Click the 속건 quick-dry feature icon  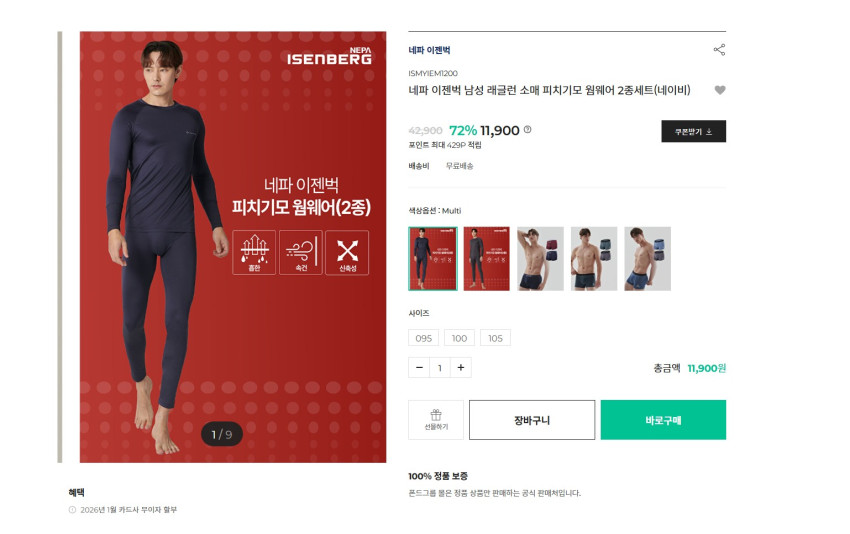[301, 253]
